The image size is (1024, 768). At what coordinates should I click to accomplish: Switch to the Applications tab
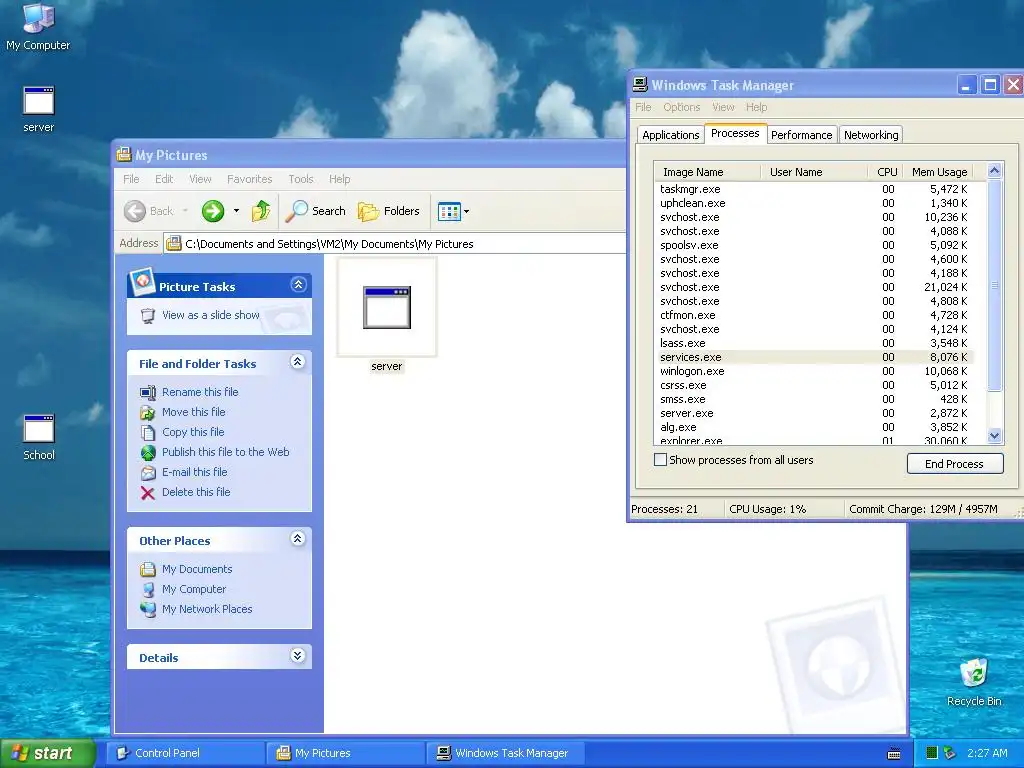tap(671, 135)
